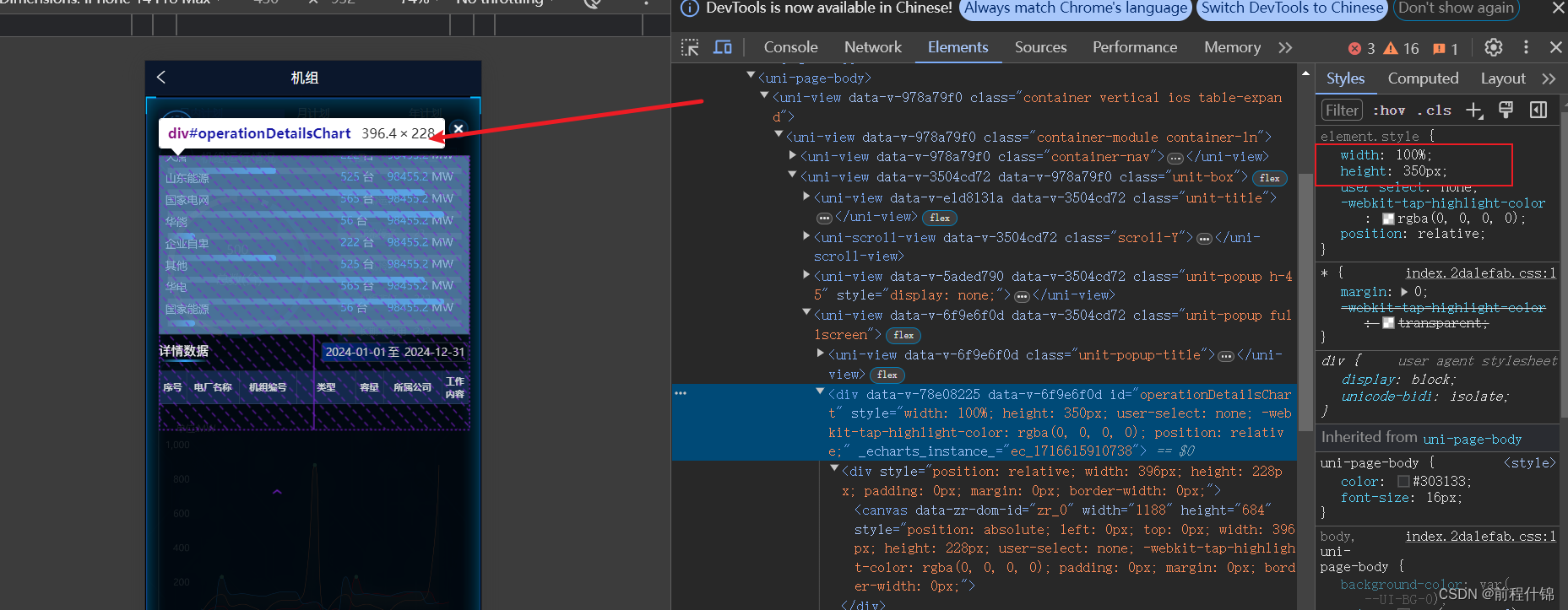Open index.2dalefab.css:1 link for body rule
The height and width of the screenshot is (610, 1568).
(1480, 536)
